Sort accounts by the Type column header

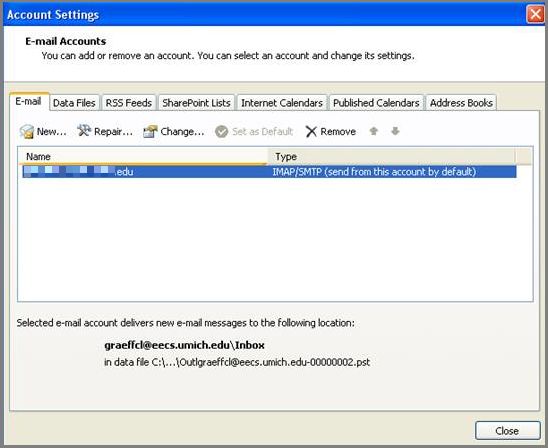coord(391,156)
